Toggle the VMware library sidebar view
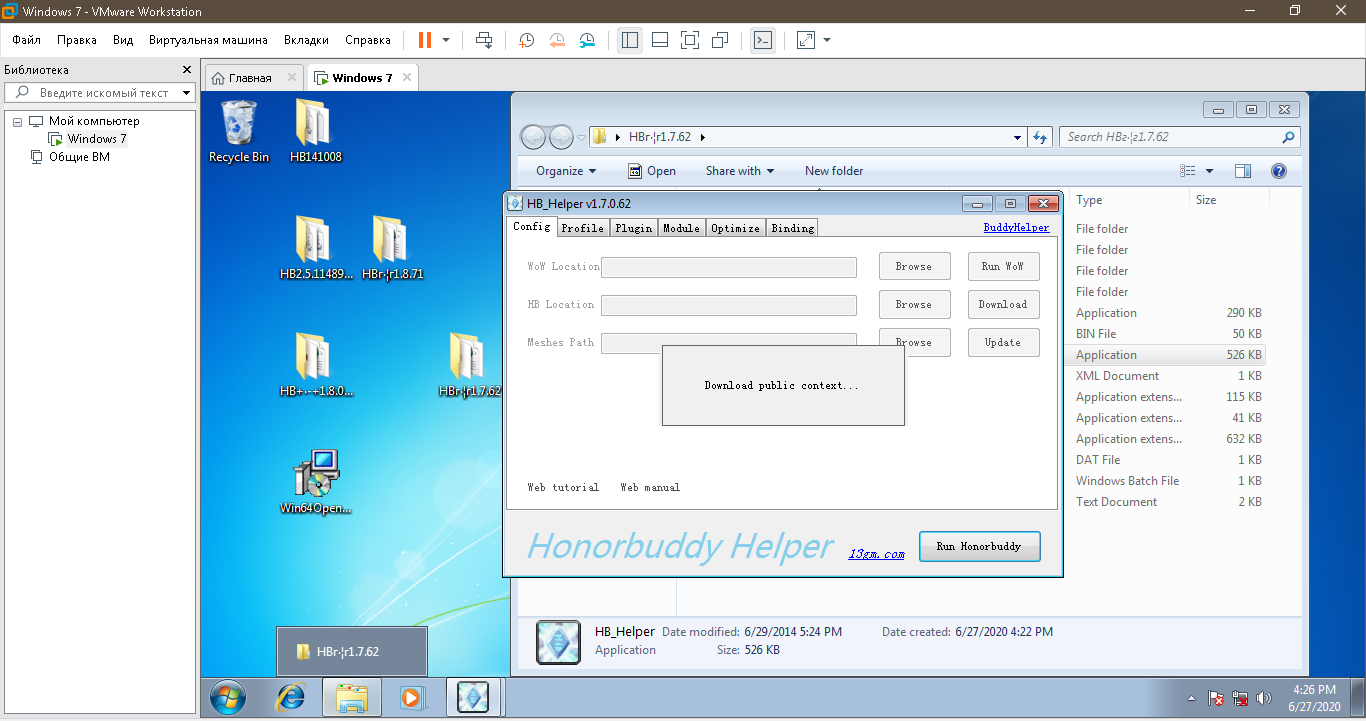 (x=630, y=40)
